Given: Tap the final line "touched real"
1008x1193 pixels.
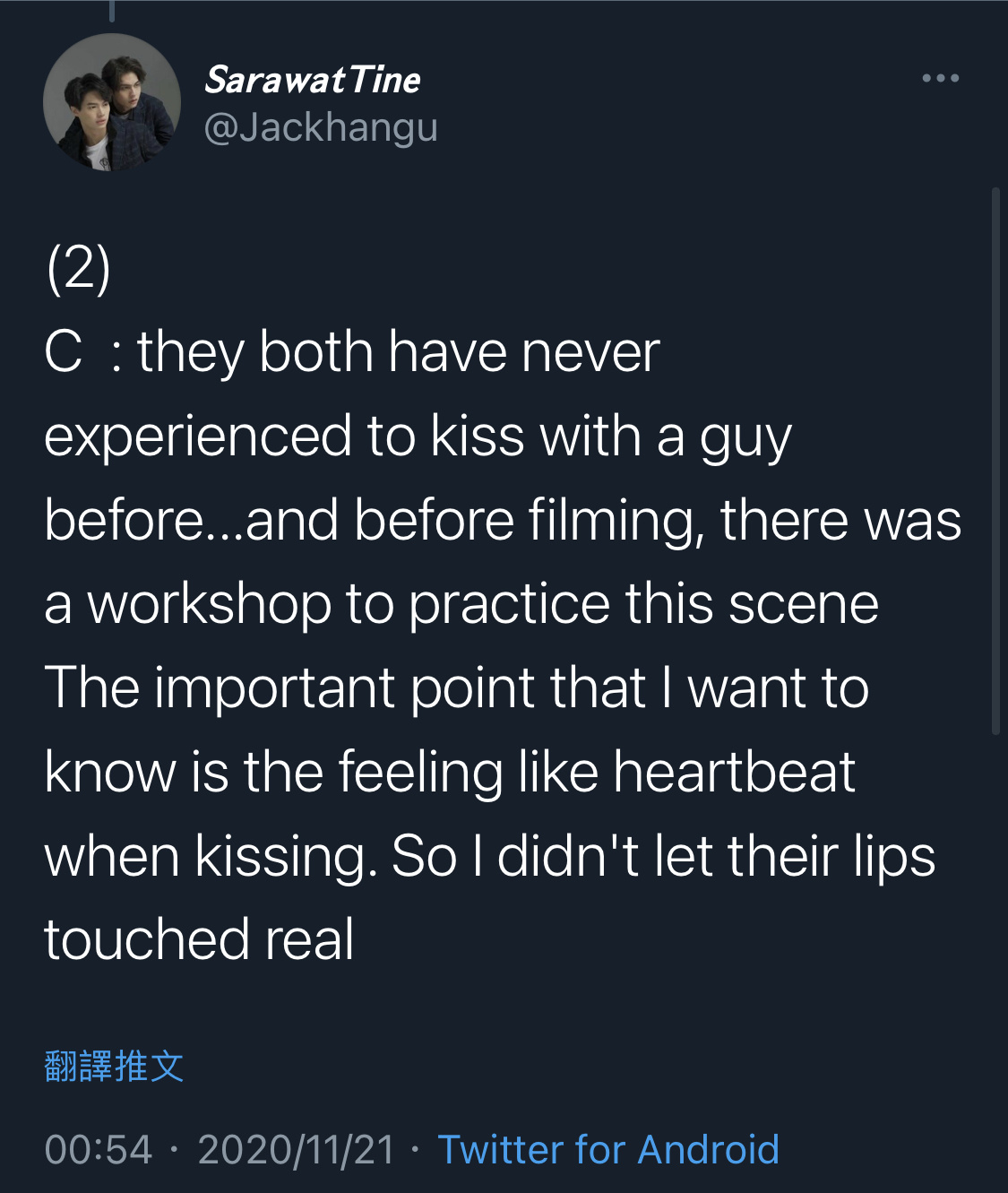Looking at the screenshot, I should click(x=199, y=939).
